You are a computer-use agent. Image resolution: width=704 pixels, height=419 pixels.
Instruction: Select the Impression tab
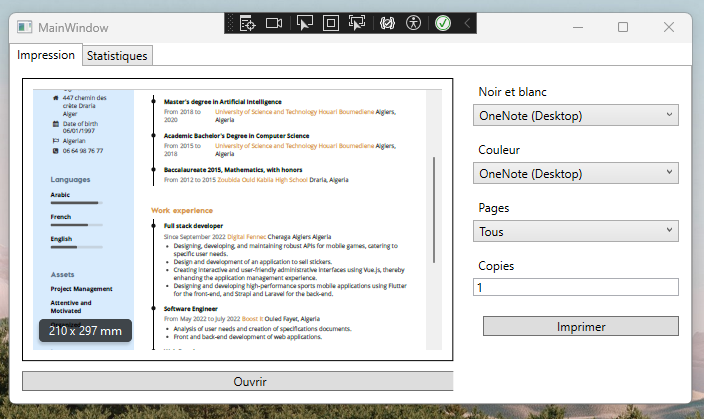click(46, 55)
